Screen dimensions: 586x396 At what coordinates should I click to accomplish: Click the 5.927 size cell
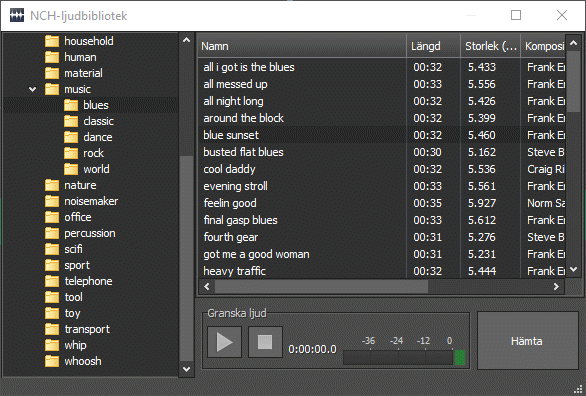pyautogui.click(x=482, y=203)
